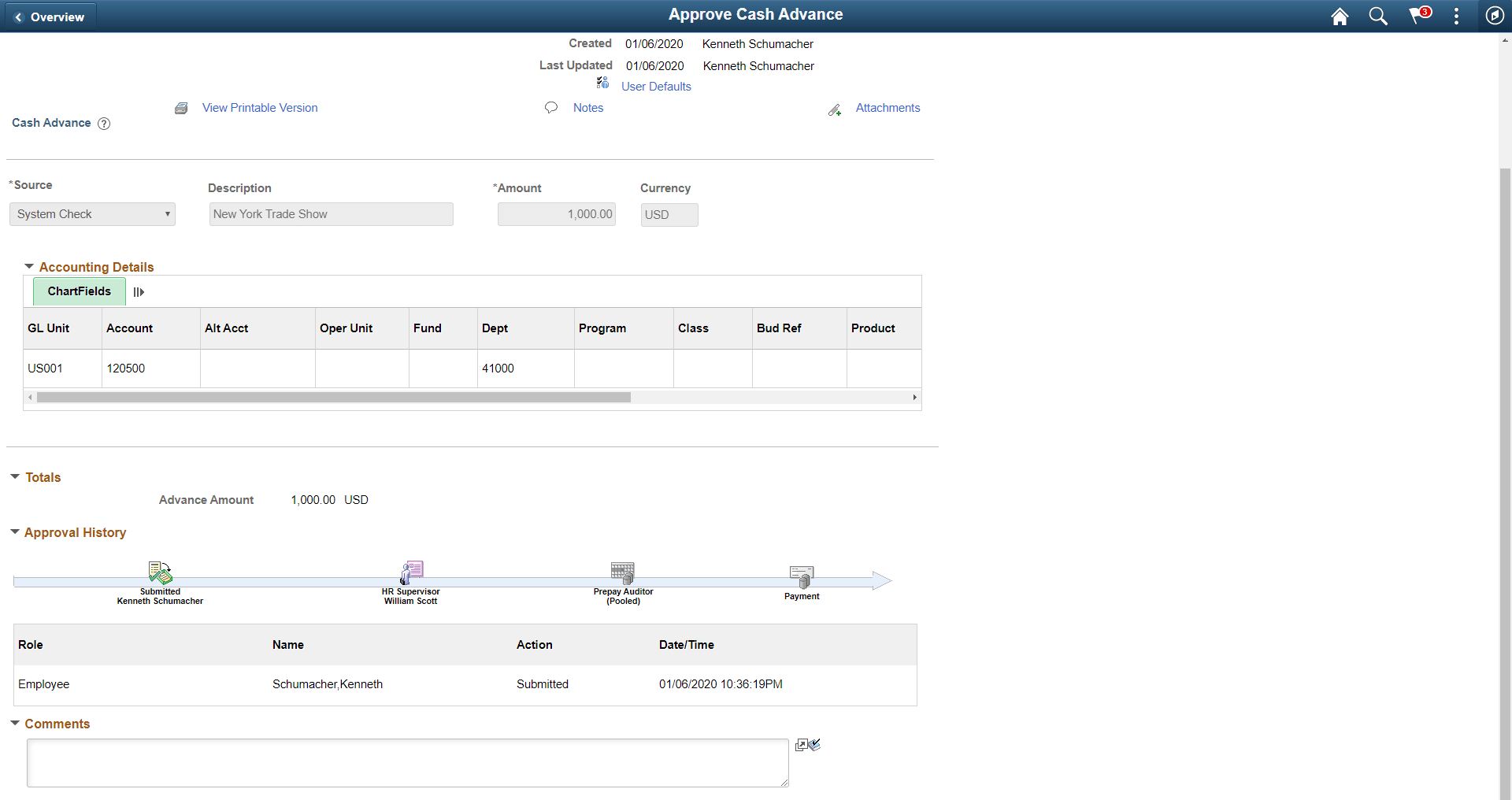The height and width of the screenshot is (800, 1512).
Task: Expand the comments text in a modal
Action: 802,745
